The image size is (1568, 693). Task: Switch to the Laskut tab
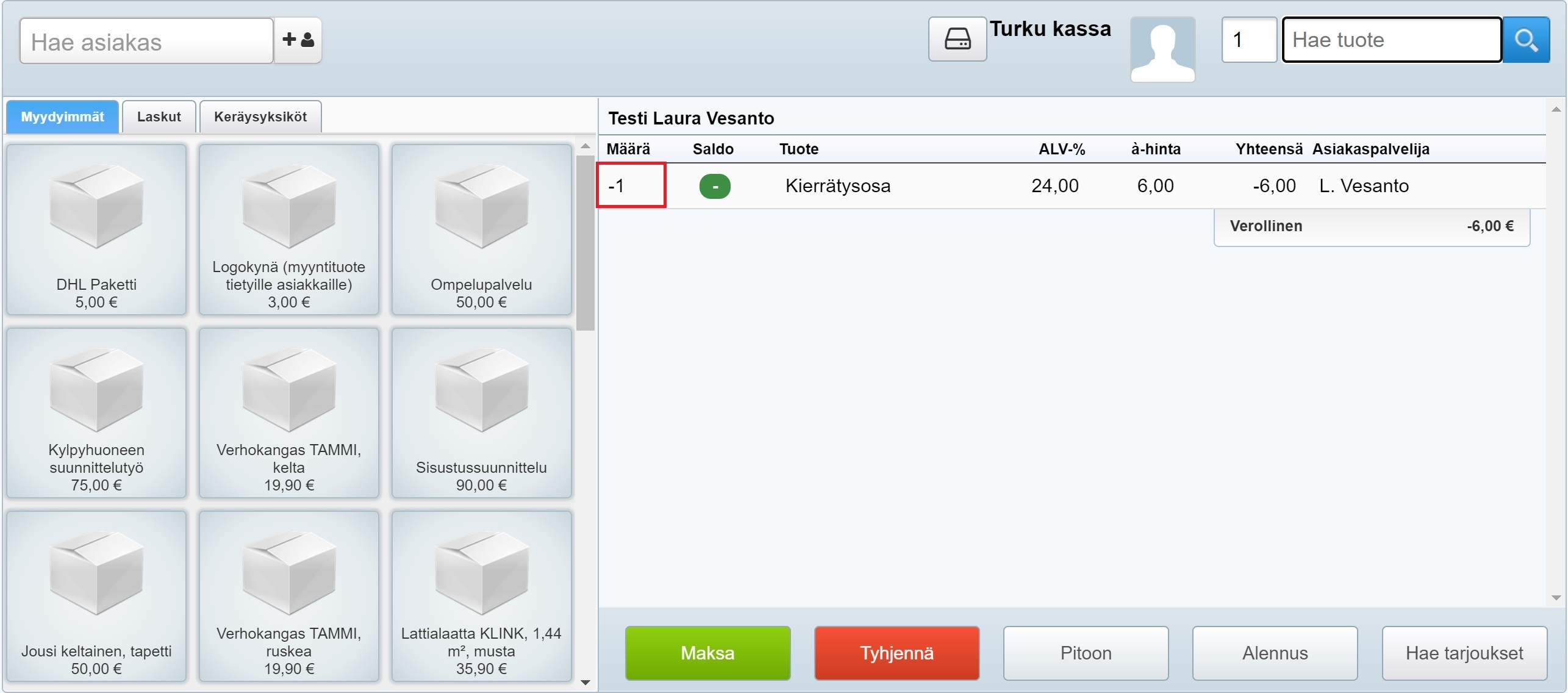click(159, 117)
